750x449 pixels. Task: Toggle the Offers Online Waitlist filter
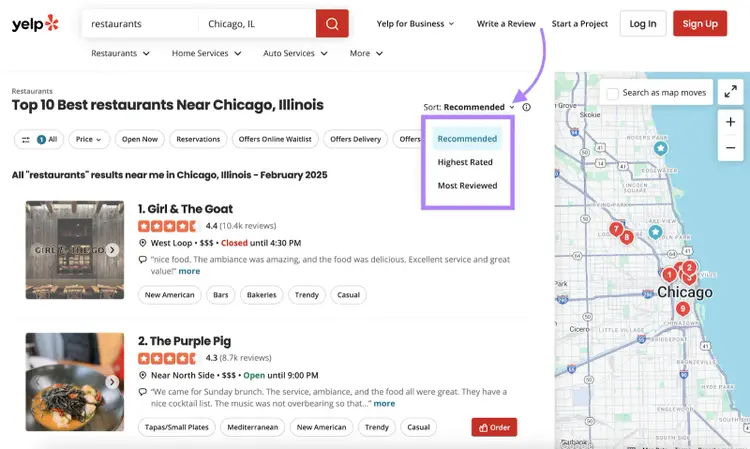tap(275, 139)
